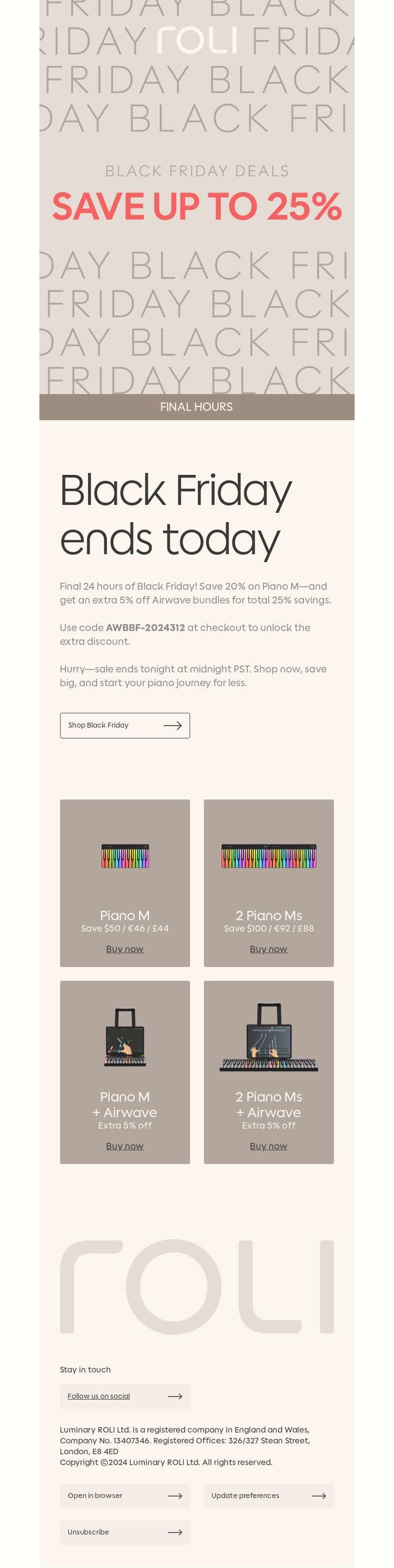Click the arrow icon in Open in browser button
This screenshot has width=394, height=1568.
175,1496
